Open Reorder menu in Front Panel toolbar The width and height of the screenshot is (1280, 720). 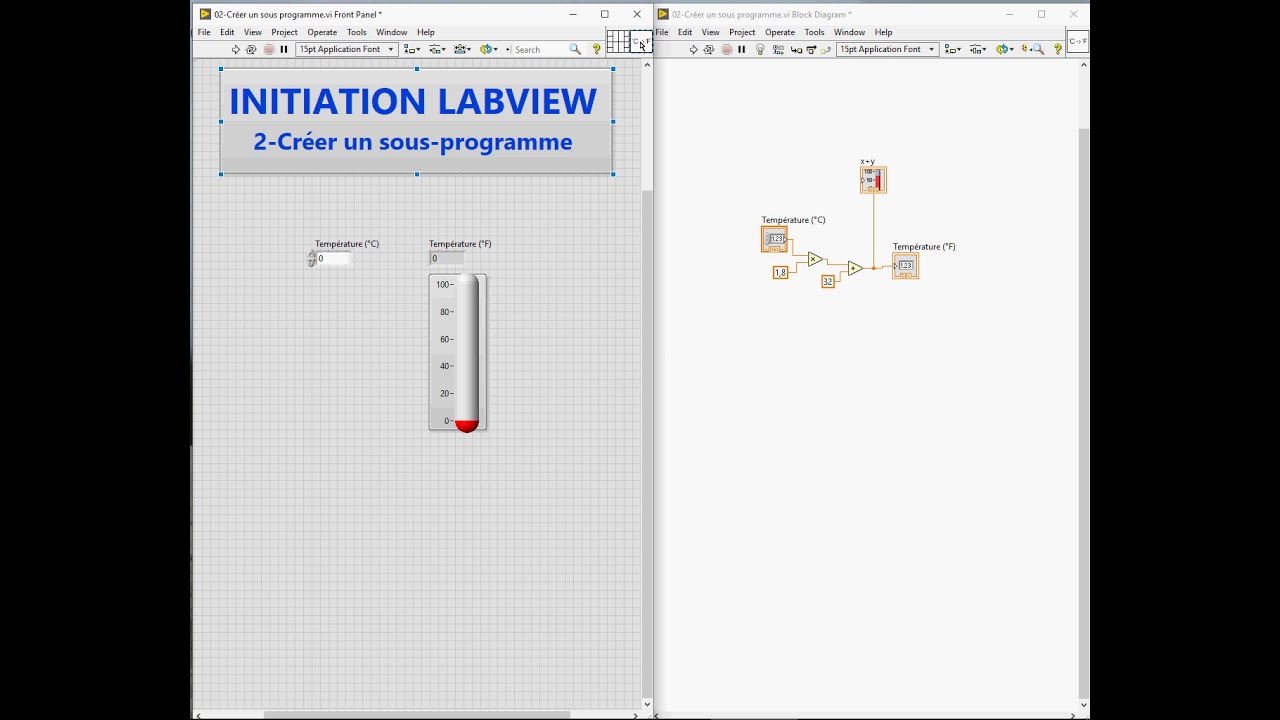488,49
